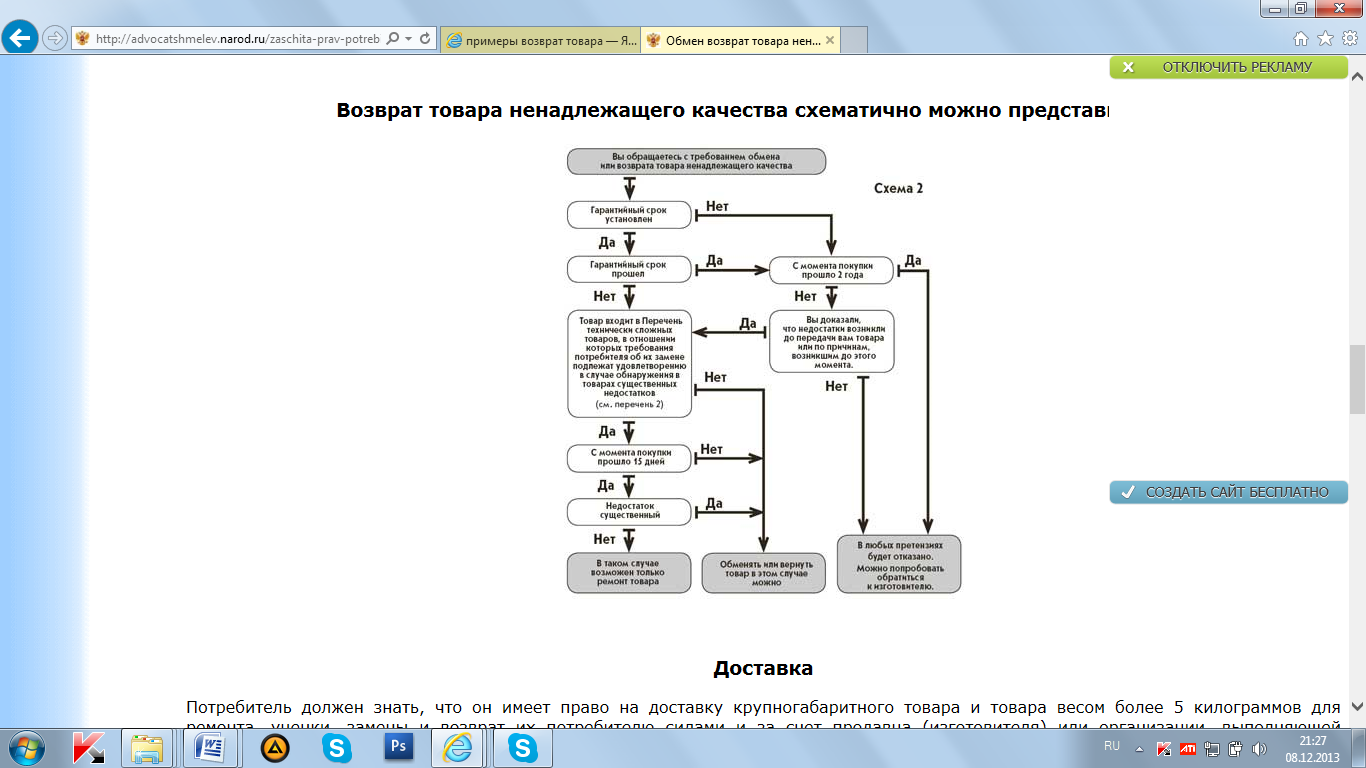Click flowchart box 'С момента покупки прошло 15 дней'
Viewport: 1366px width, 768px height.
pos(629,459)
